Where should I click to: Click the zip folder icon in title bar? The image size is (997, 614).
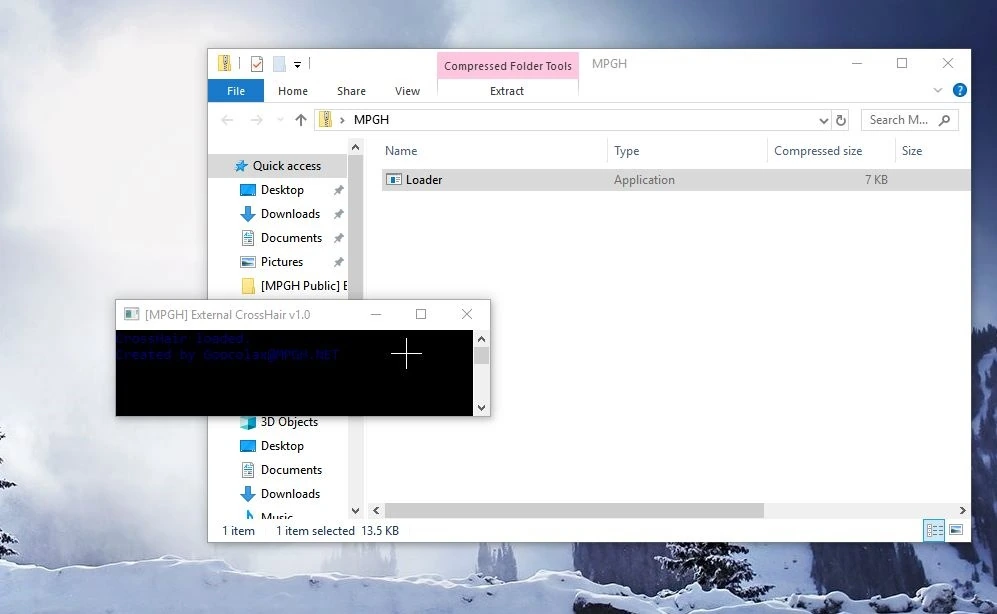click(x=224, y=63)
